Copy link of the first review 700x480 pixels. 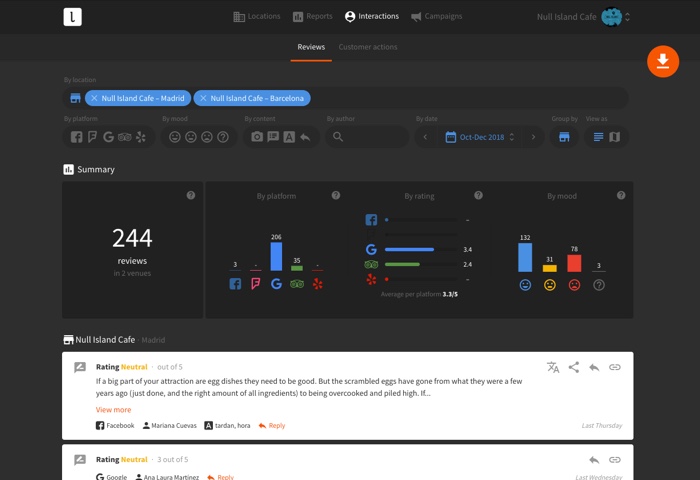[615, 367]
